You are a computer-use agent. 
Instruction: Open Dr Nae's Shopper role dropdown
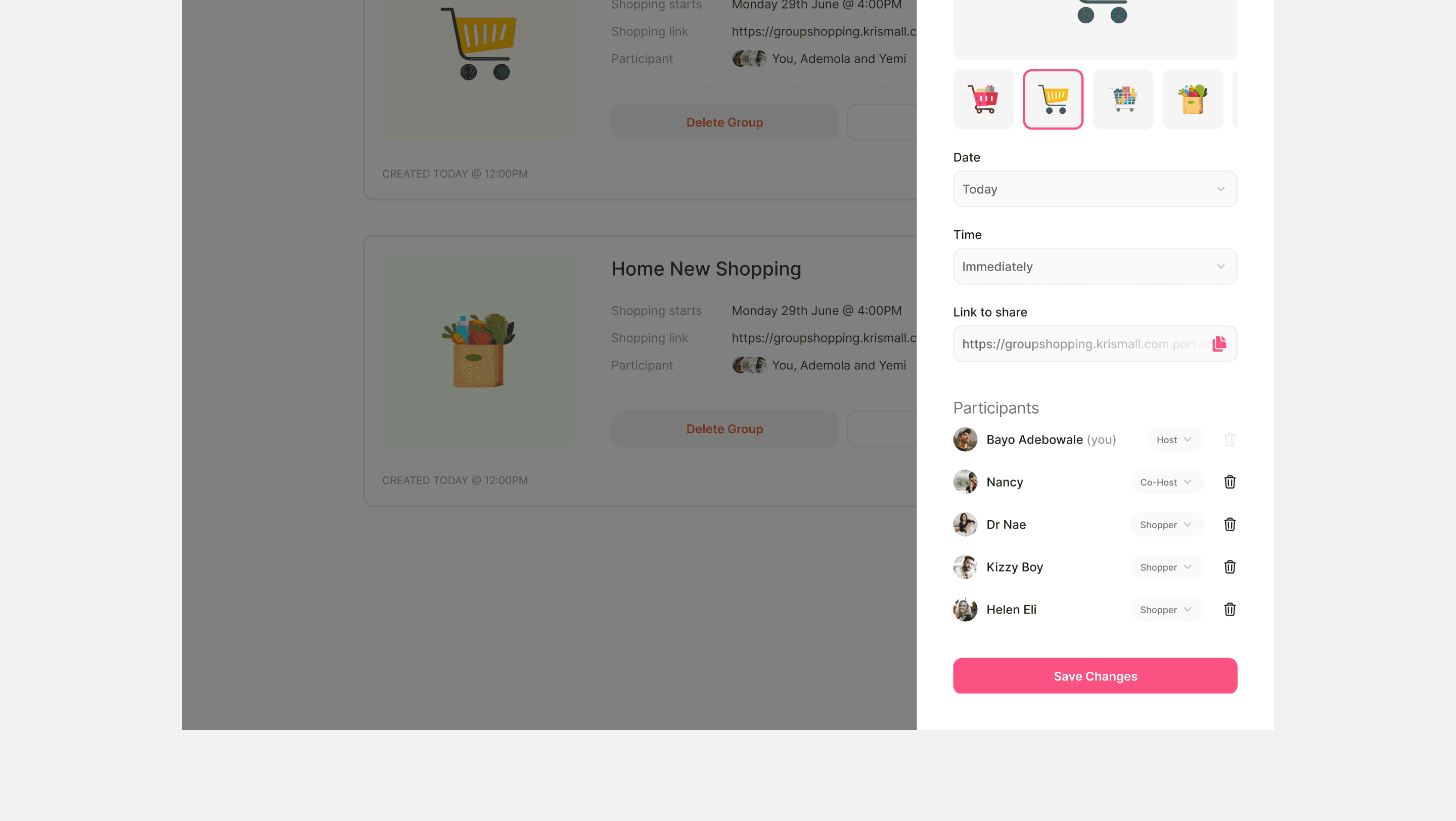coord(1167,524)
